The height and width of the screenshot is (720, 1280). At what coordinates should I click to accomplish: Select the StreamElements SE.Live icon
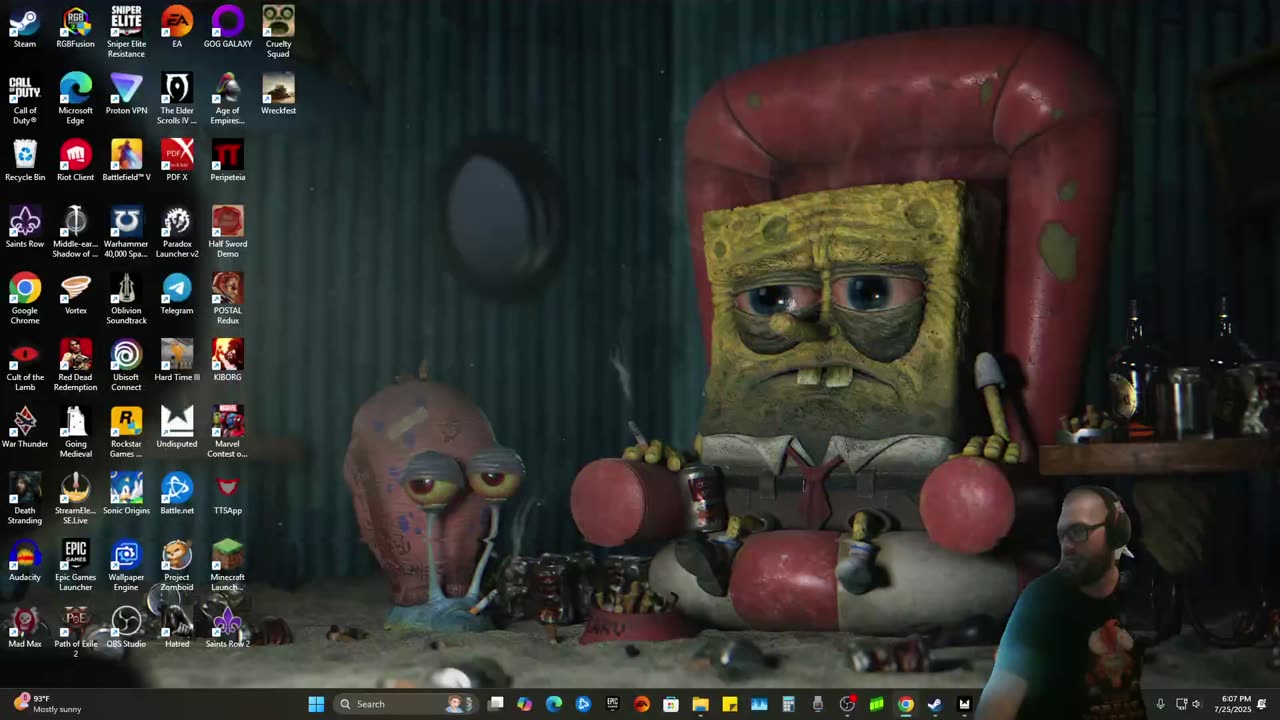point(76,499)
